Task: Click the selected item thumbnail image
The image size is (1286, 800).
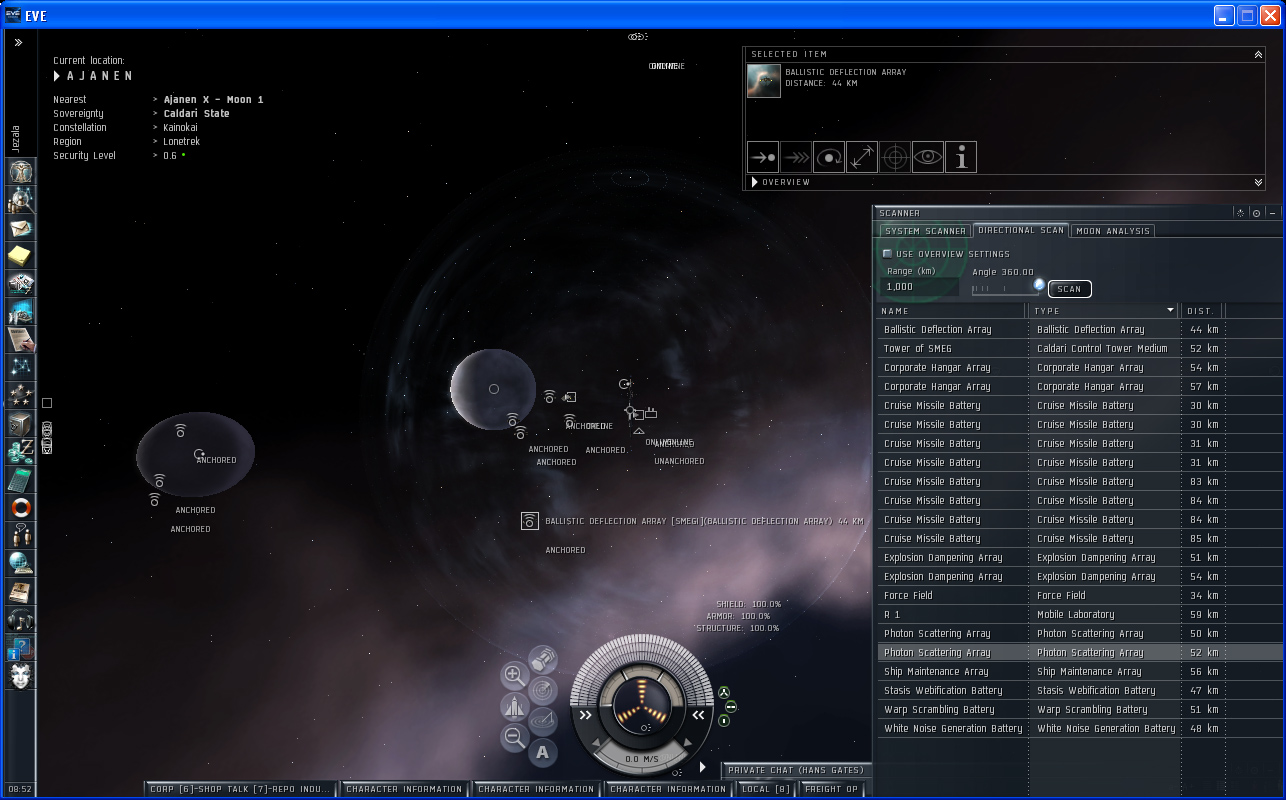Action: click(x=764, y=81)
